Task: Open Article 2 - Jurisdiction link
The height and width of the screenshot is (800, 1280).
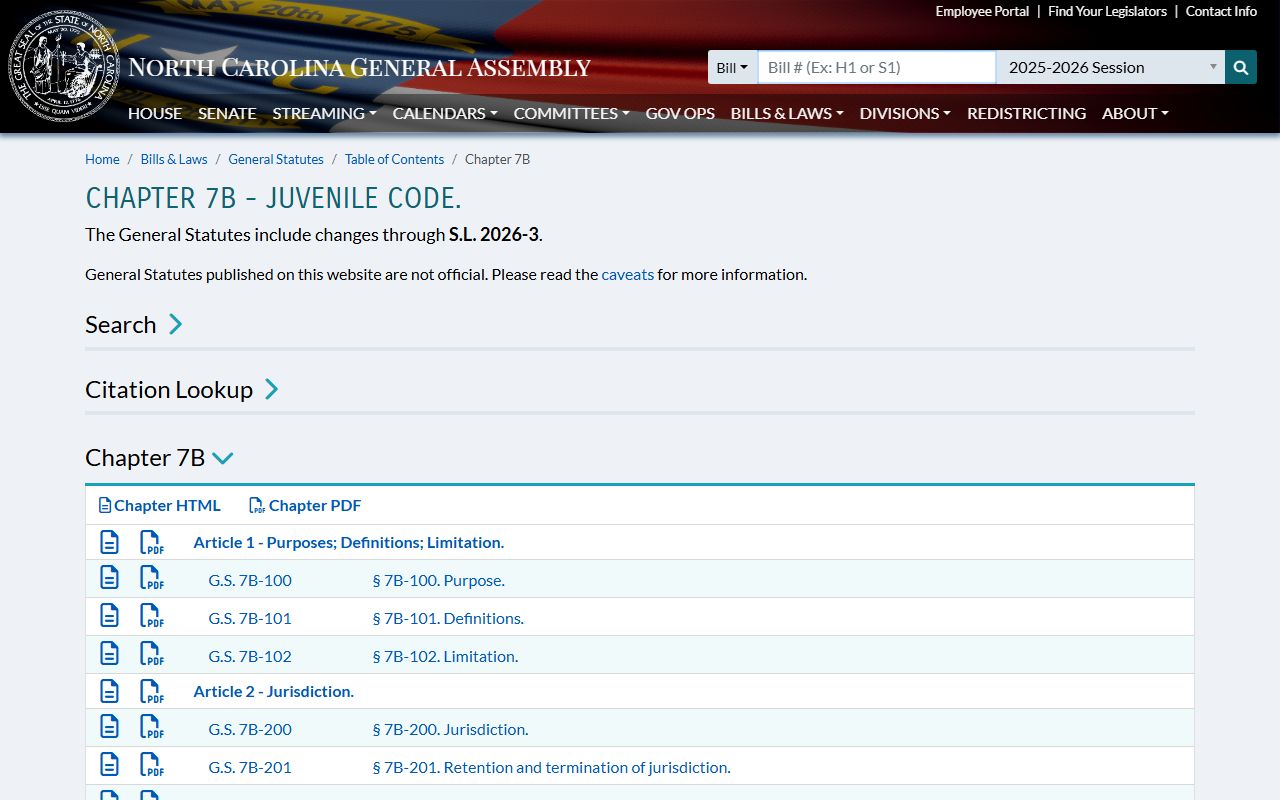Action: coord(273,691)
